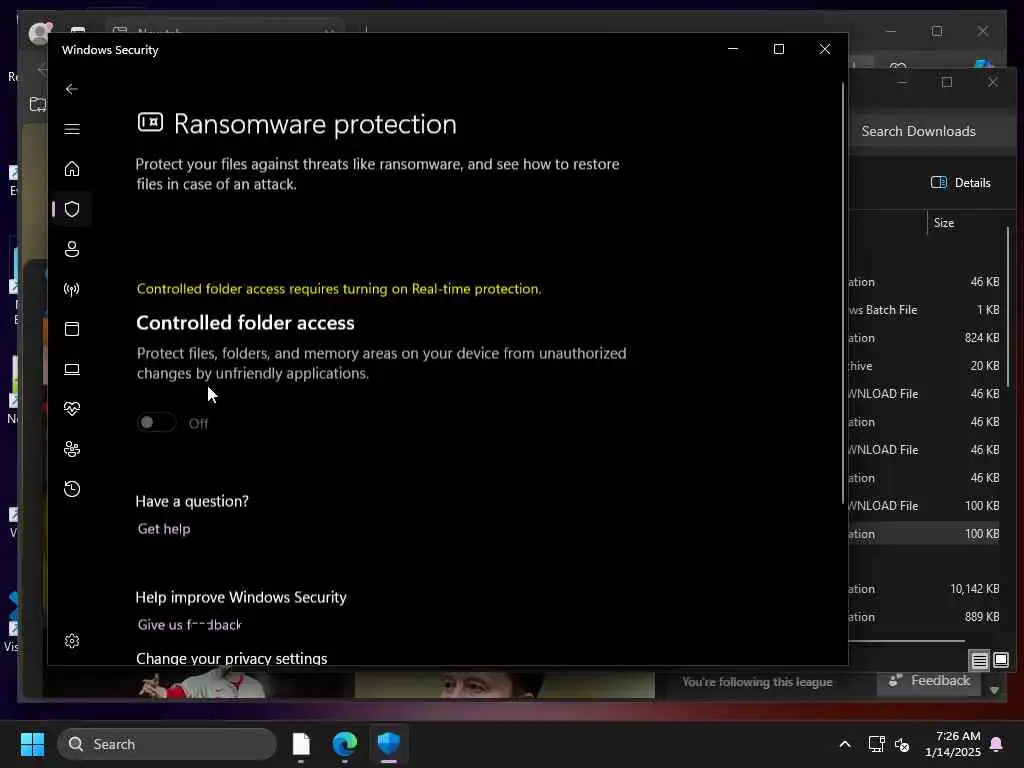Image resolution: width=1024 pixels, height=768 pixels.
Task: Click the Feedback button in the browser
Action: (929, 681)
